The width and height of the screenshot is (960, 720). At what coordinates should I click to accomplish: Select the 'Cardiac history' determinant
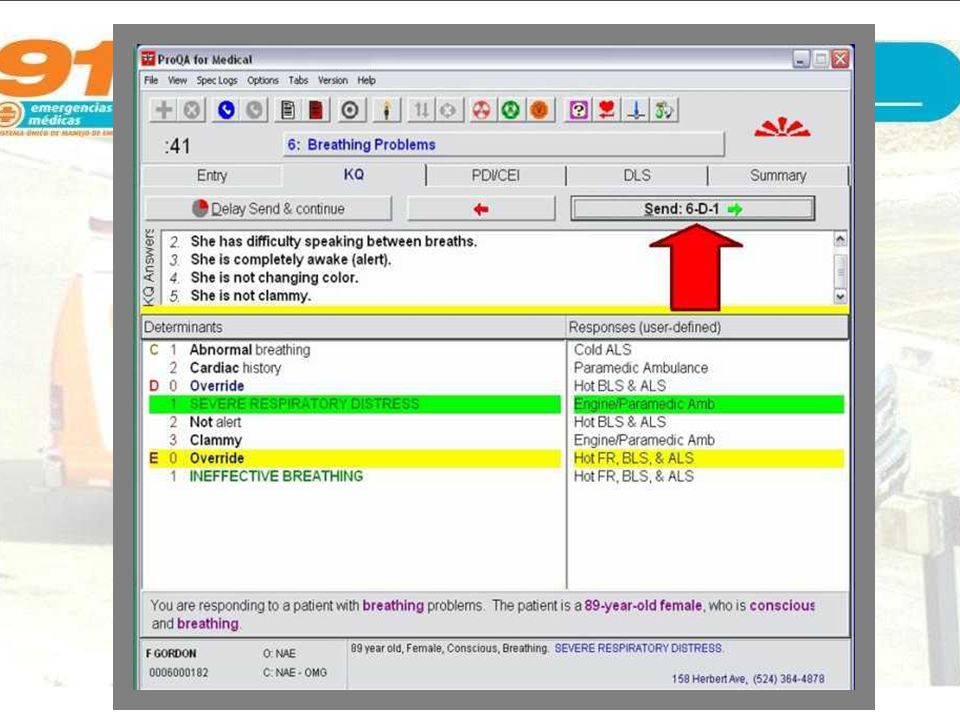point(235,368)
